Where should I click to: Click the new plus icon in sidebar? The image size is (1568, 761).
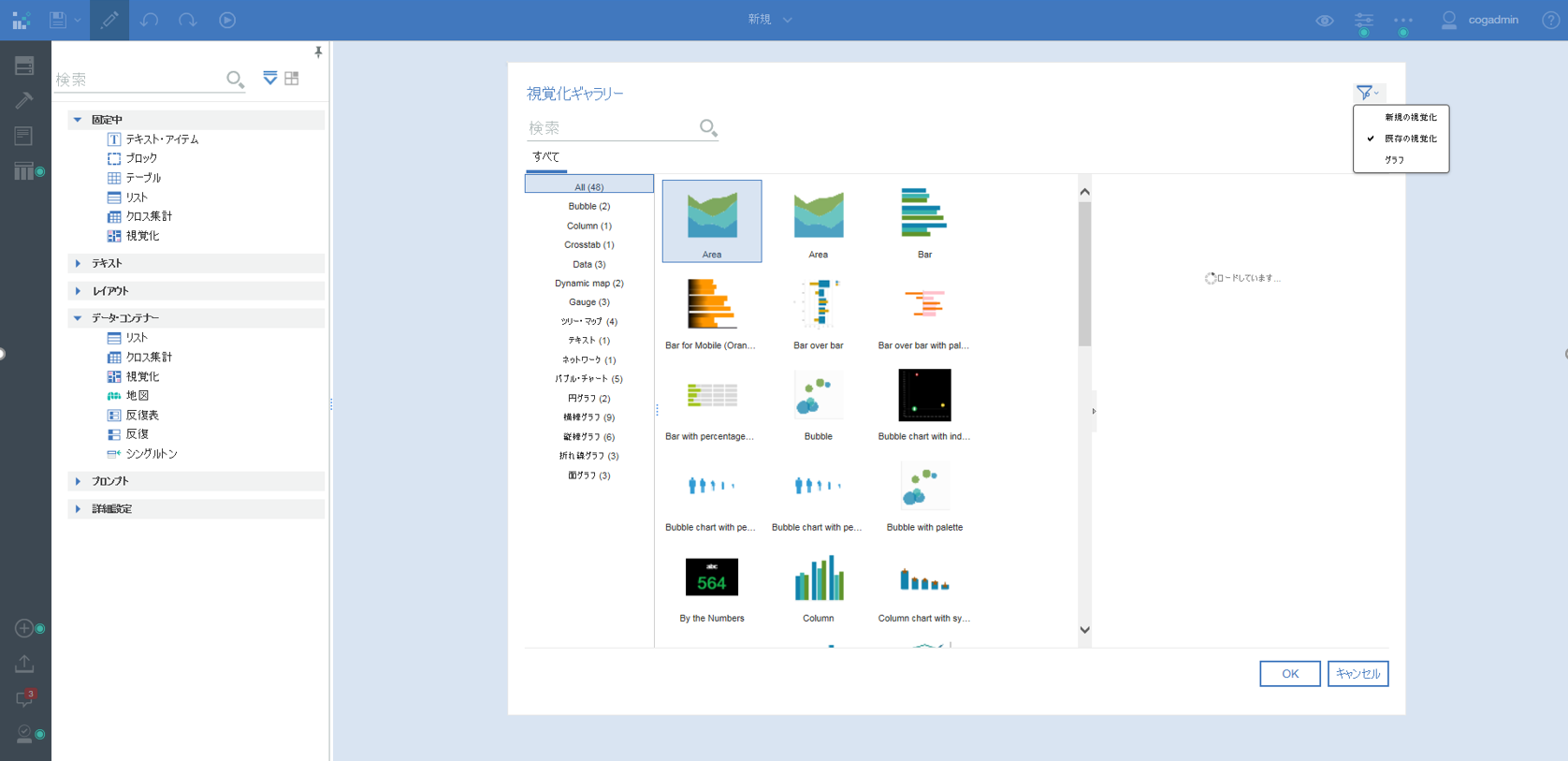(24, 628)
